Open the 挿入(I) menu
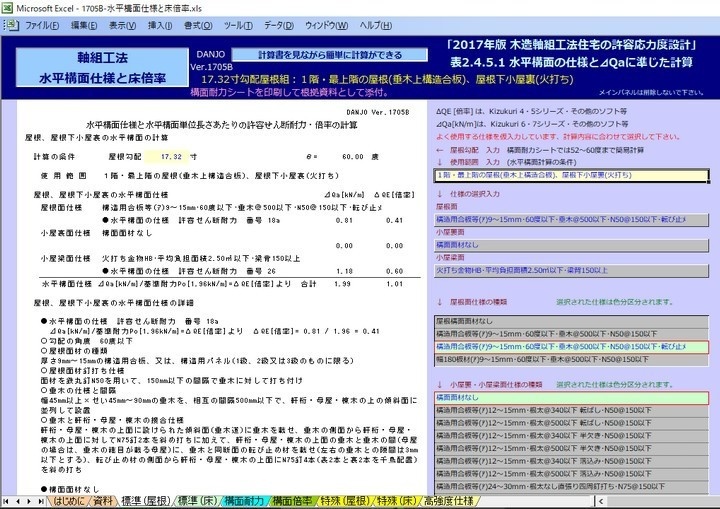This screenshot has width=720, height=509. 160,25
